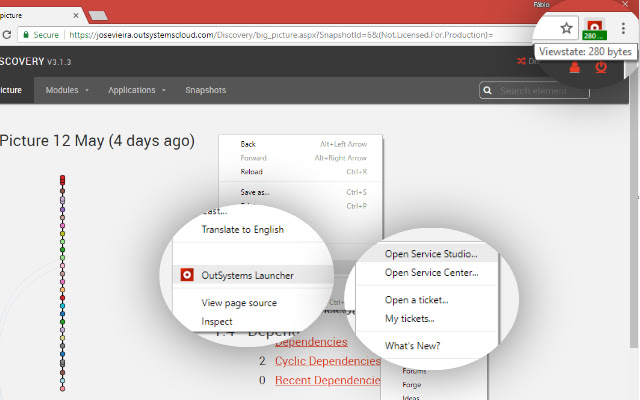The image size is (640, 400).
Task: Select Inspect in the context menu
Action: point(216,322)
